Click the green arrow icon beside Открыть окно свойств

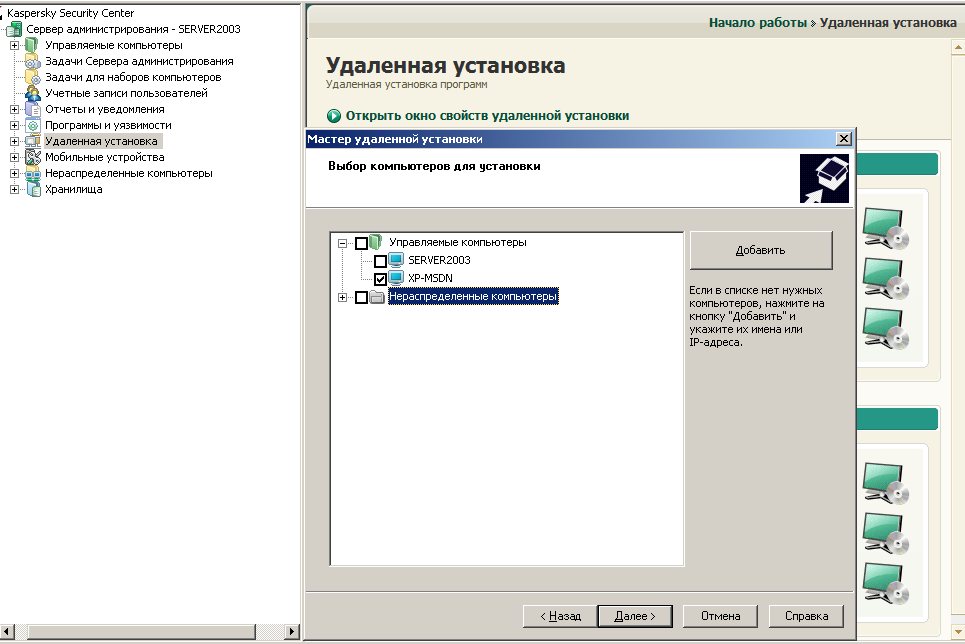pos(334,116)
